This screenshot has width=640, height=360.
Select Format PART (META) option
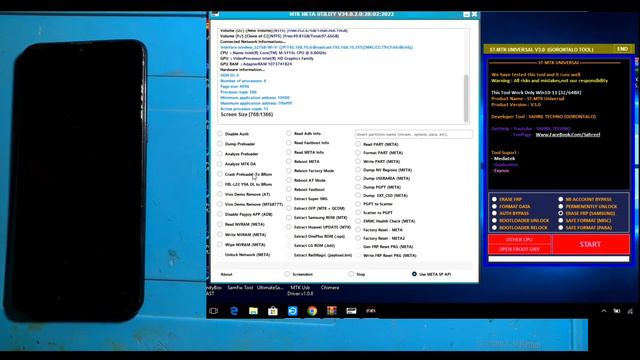pos(379,153)
